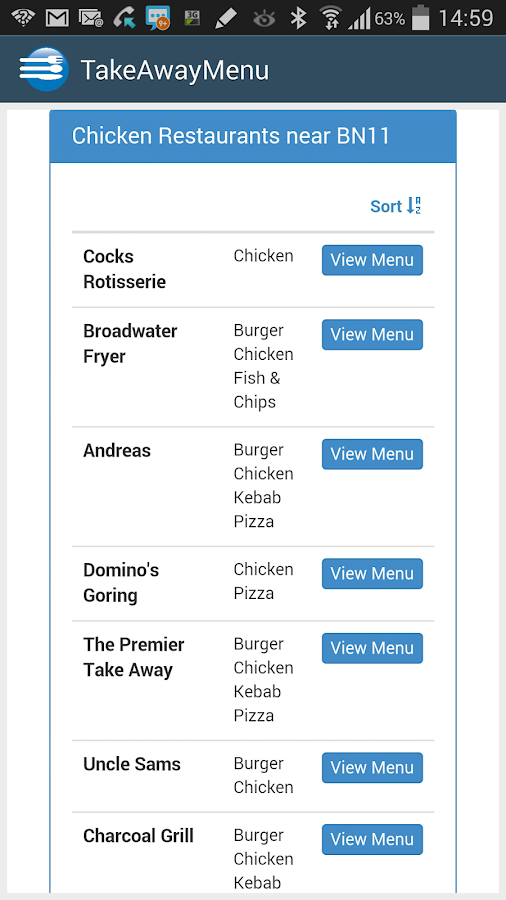Open the chat notification with 9+ badge
506x900 pixels.
[x=158, y=18]
